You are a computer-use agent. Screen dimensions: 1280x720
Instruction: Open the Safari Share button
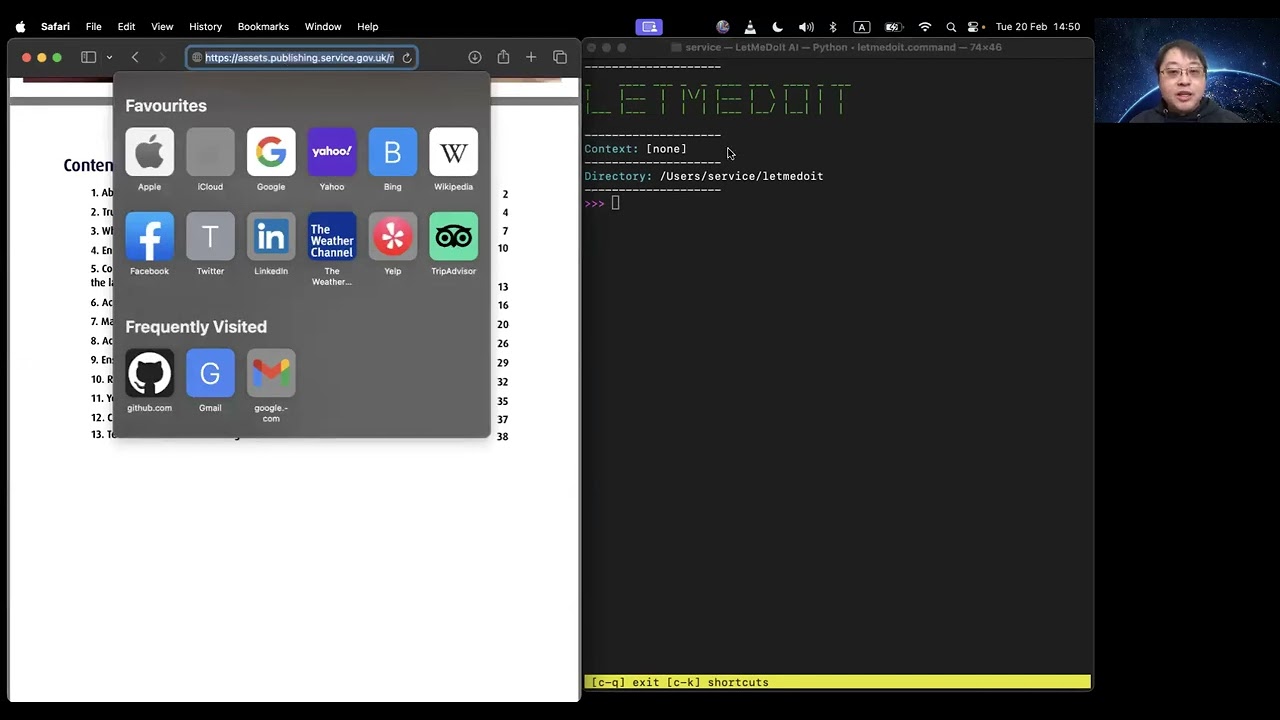(503, 57)
